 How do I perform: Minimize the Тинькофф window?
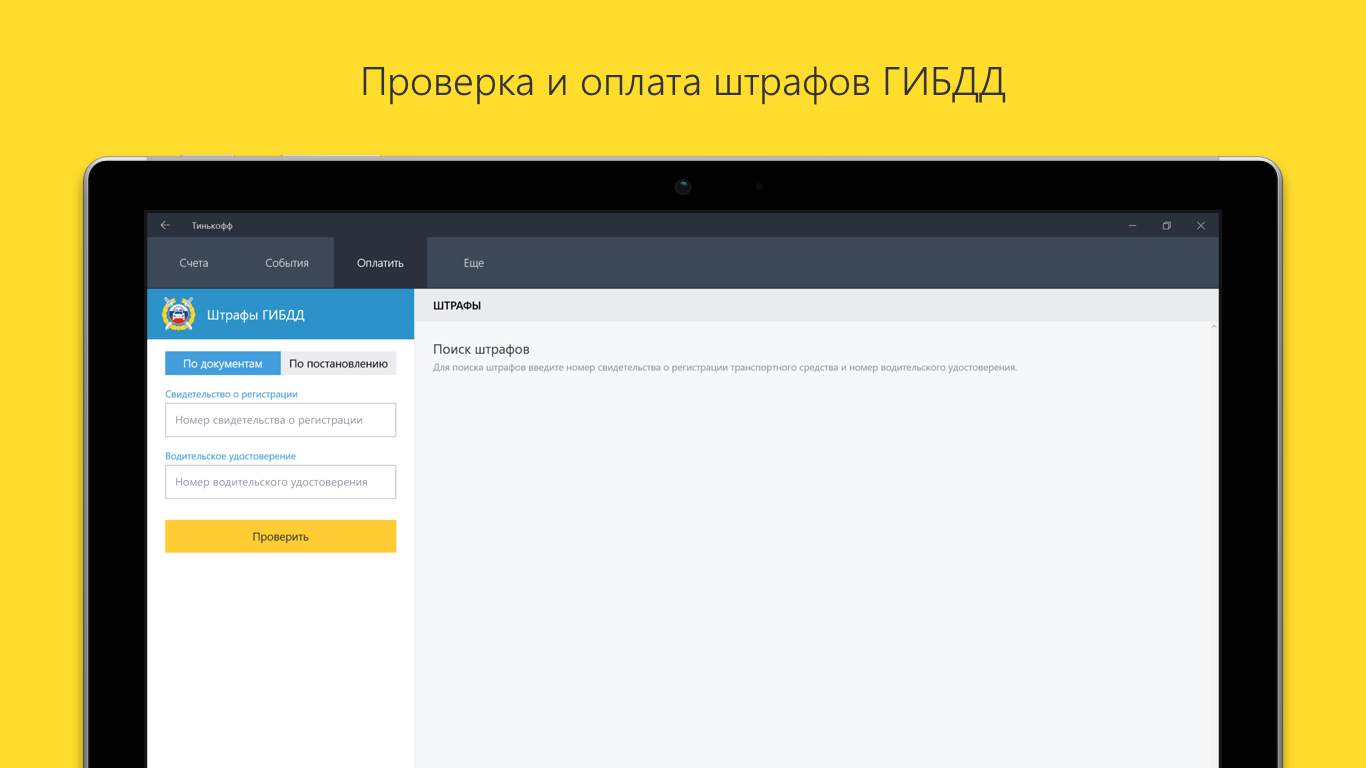pos(1132,225)
